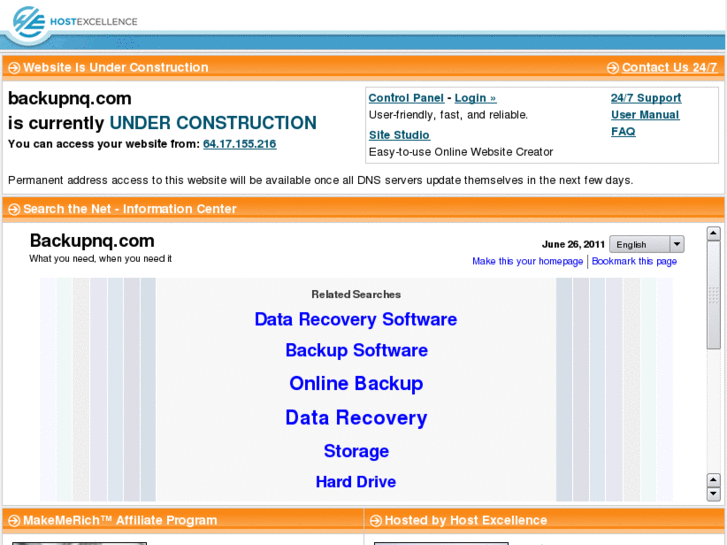Open the English language dropdown
727x545 pixels.
click(x=647, y=244)
